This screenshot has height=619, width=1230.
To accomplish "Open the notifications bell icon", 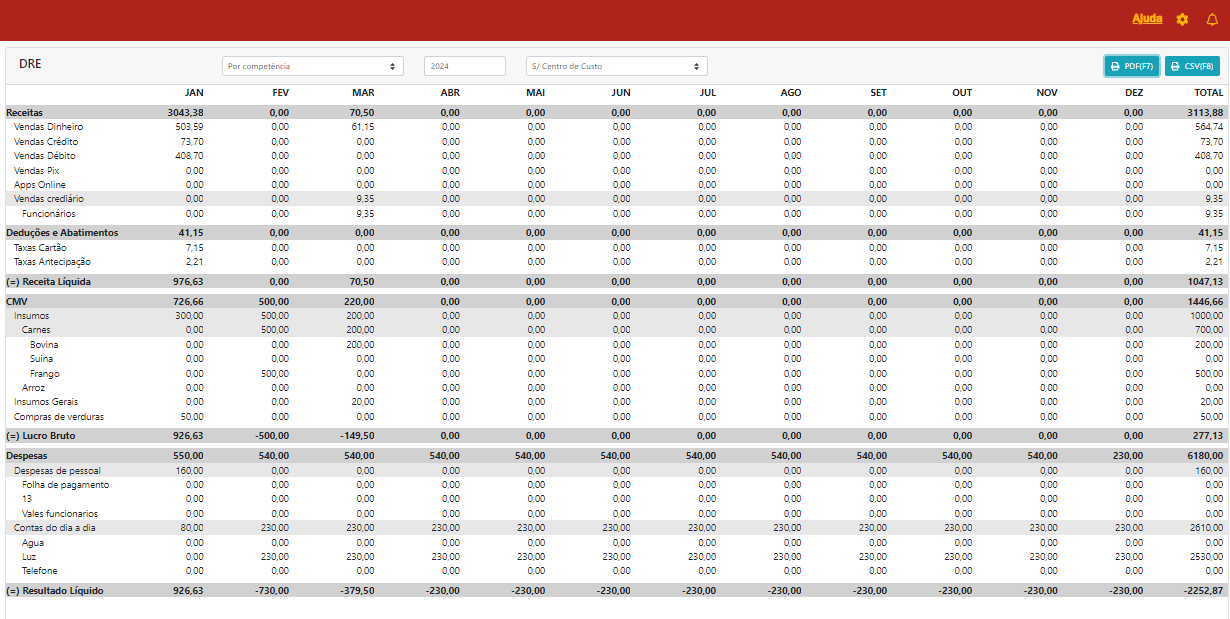I will [1212, 20].
